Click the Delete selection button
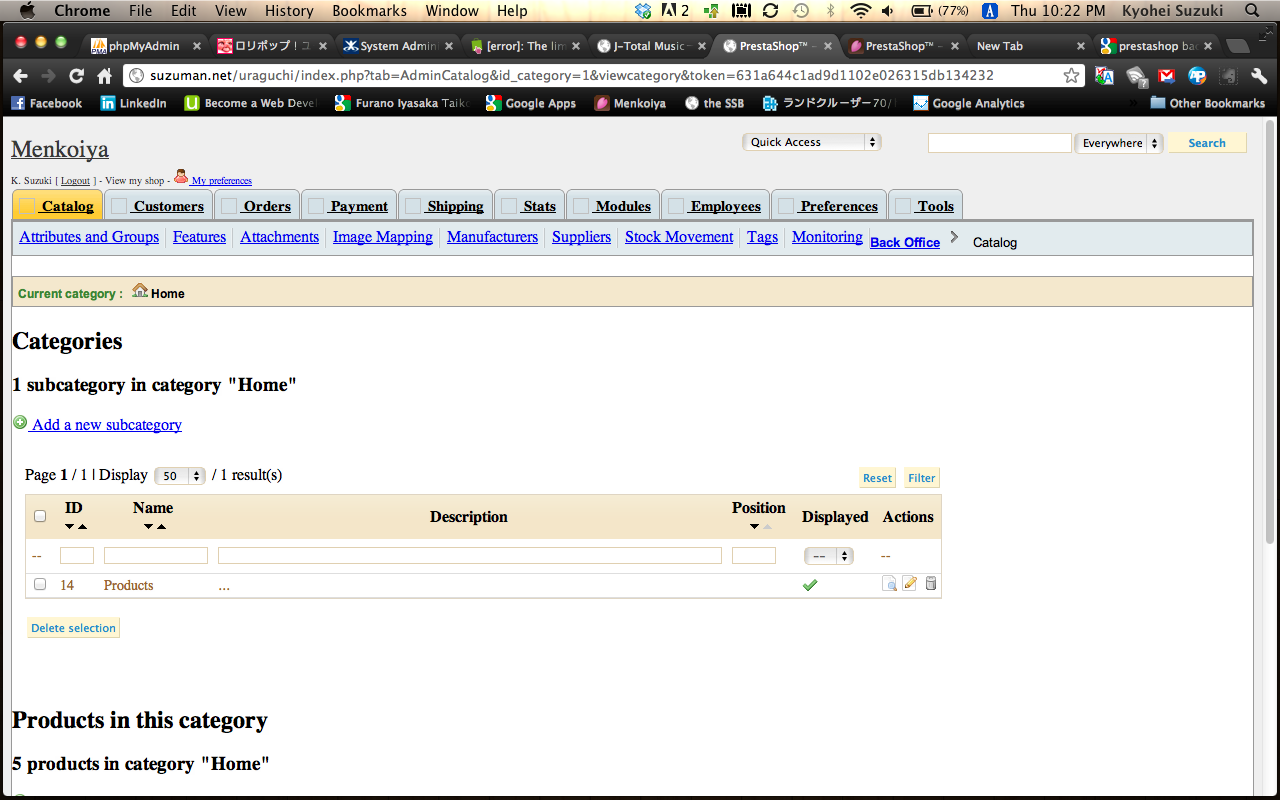The image size is (1280, 800). coord(73,628)
